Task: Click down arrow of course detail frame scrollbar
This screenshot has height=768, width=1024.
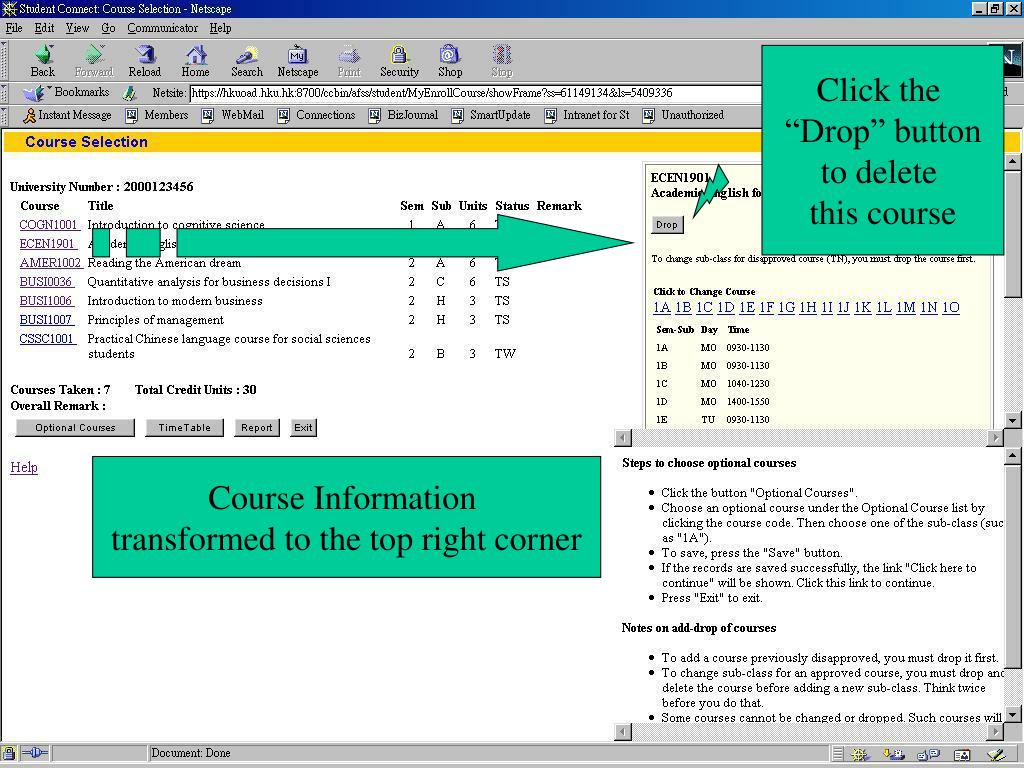Action: (x=1012, y=420)
